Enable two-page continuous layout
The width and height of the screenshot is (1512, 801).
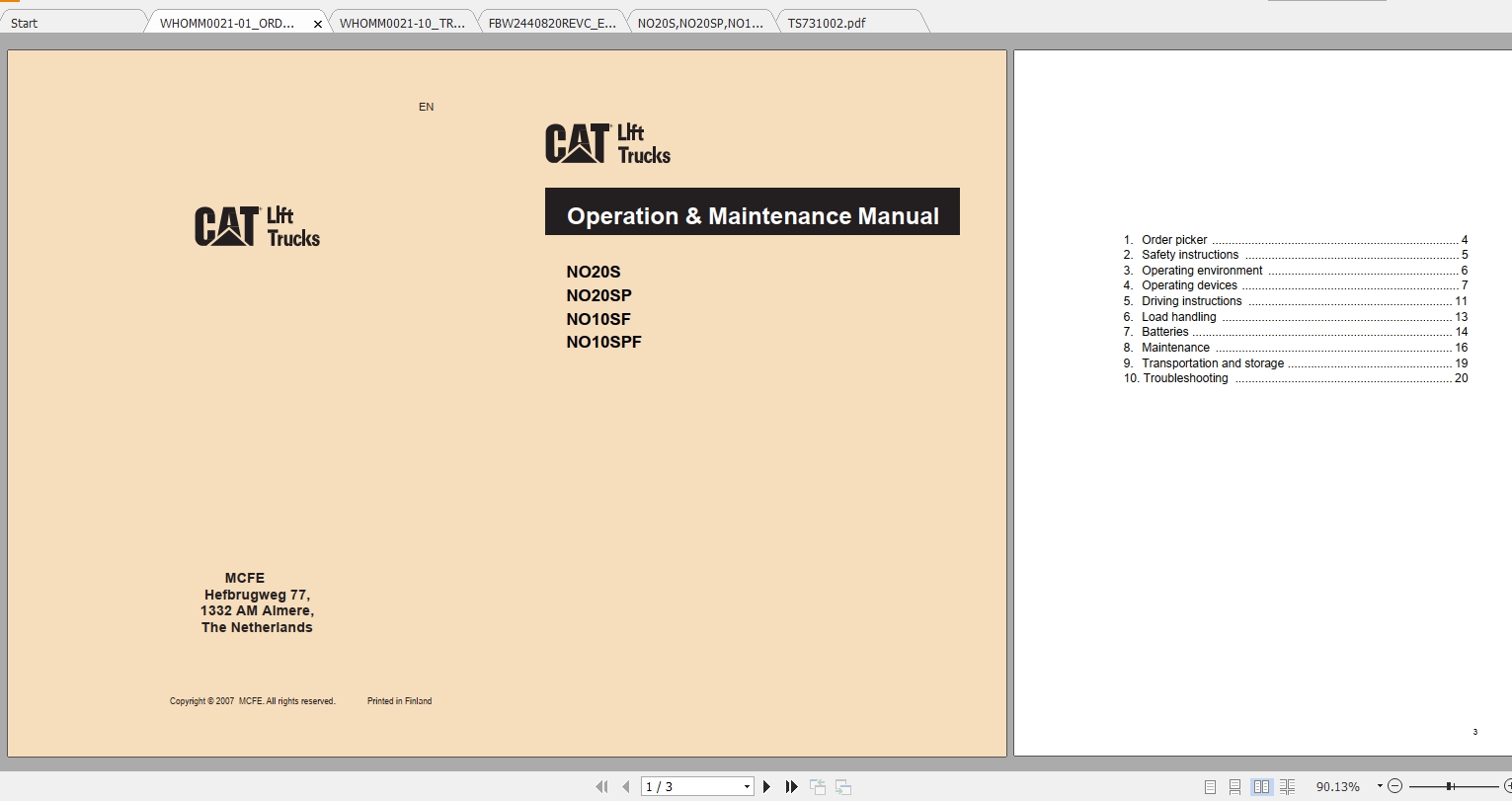[1287, 785]
